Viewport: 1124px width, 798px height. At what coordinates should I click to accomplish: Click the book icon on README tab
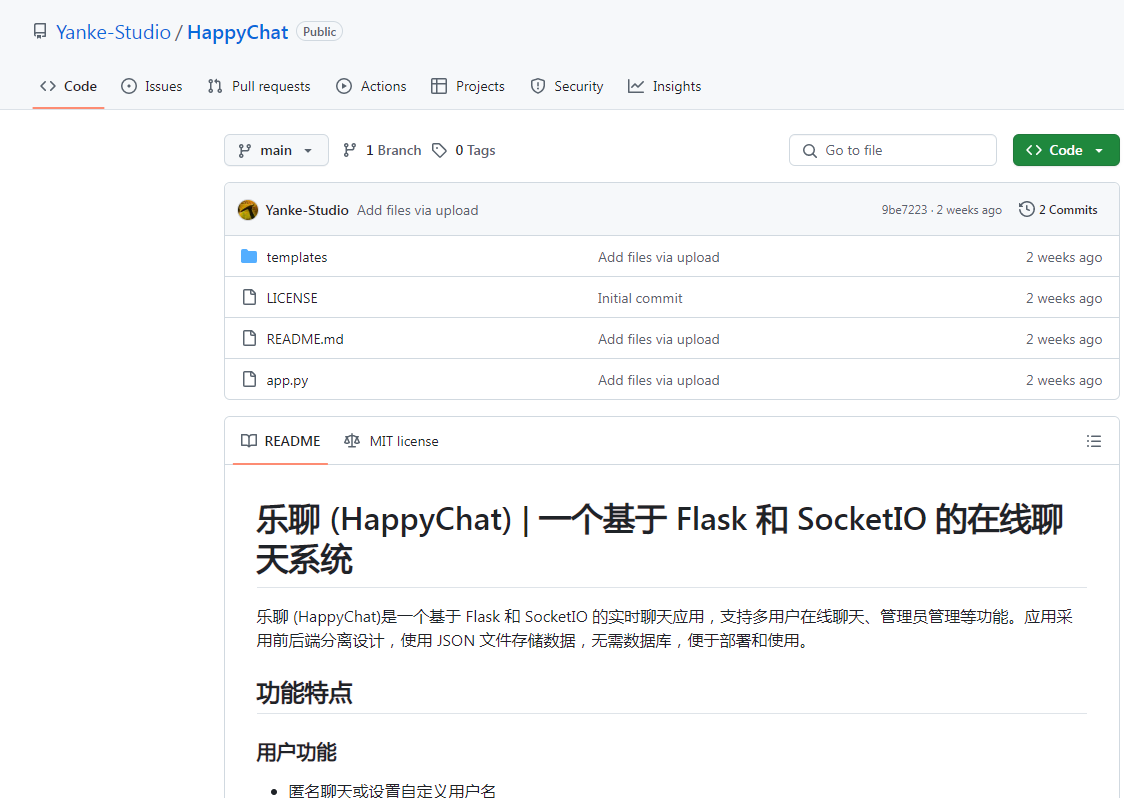pyautogui.click(x=249, y=440)
